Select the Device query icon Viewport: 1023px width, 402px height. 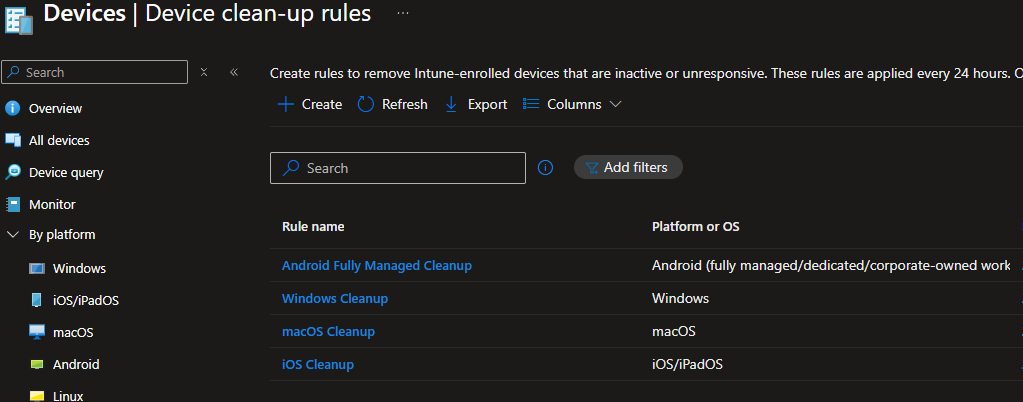tap(13, 172)
